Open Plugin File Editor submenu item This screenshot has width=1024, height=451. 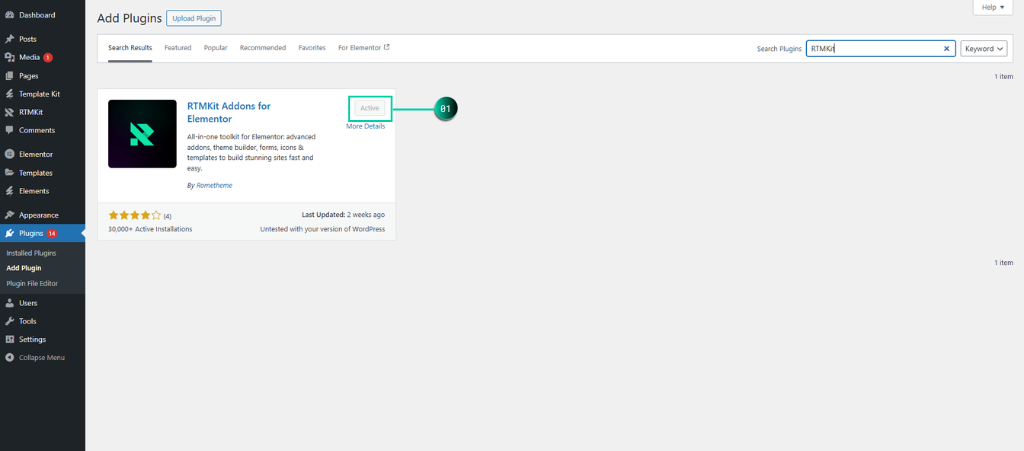click(33, 283)
